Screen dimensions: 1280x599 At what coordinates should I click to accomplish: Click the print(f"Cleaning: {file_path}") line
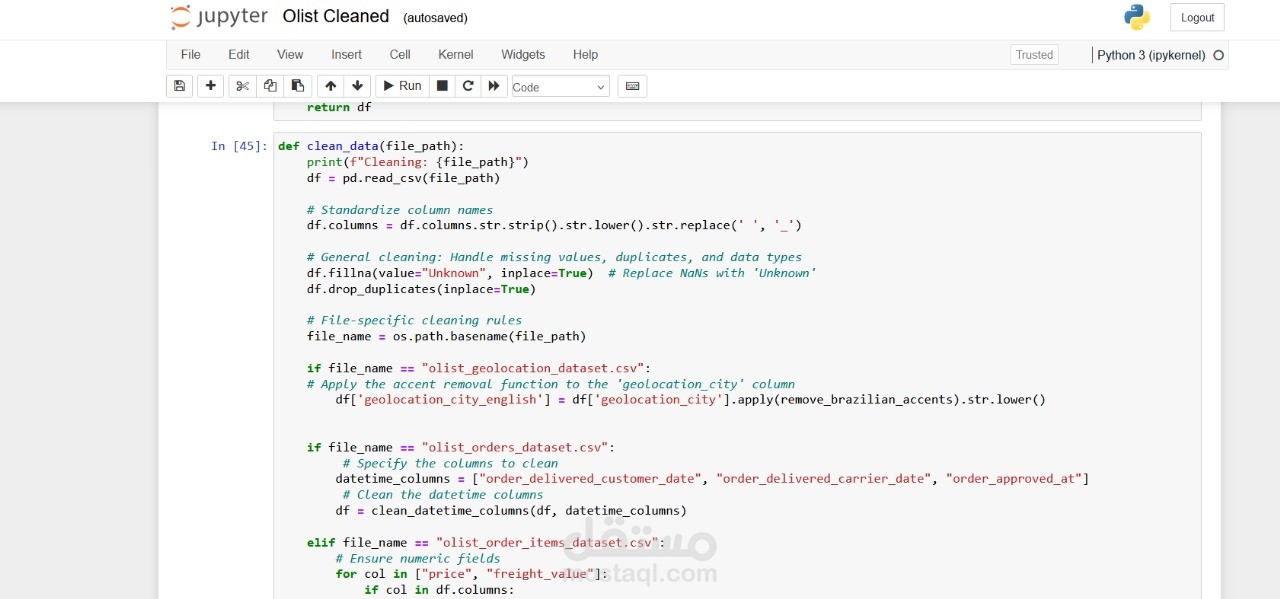417,162
